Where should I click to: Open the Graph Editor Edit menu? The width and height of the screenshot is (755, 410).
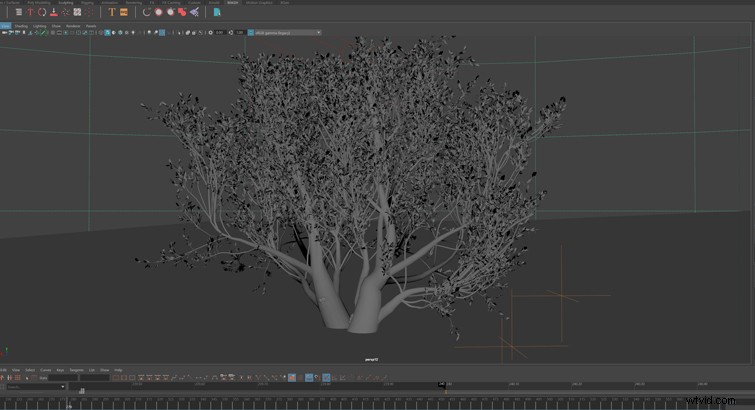coord(2,370)
